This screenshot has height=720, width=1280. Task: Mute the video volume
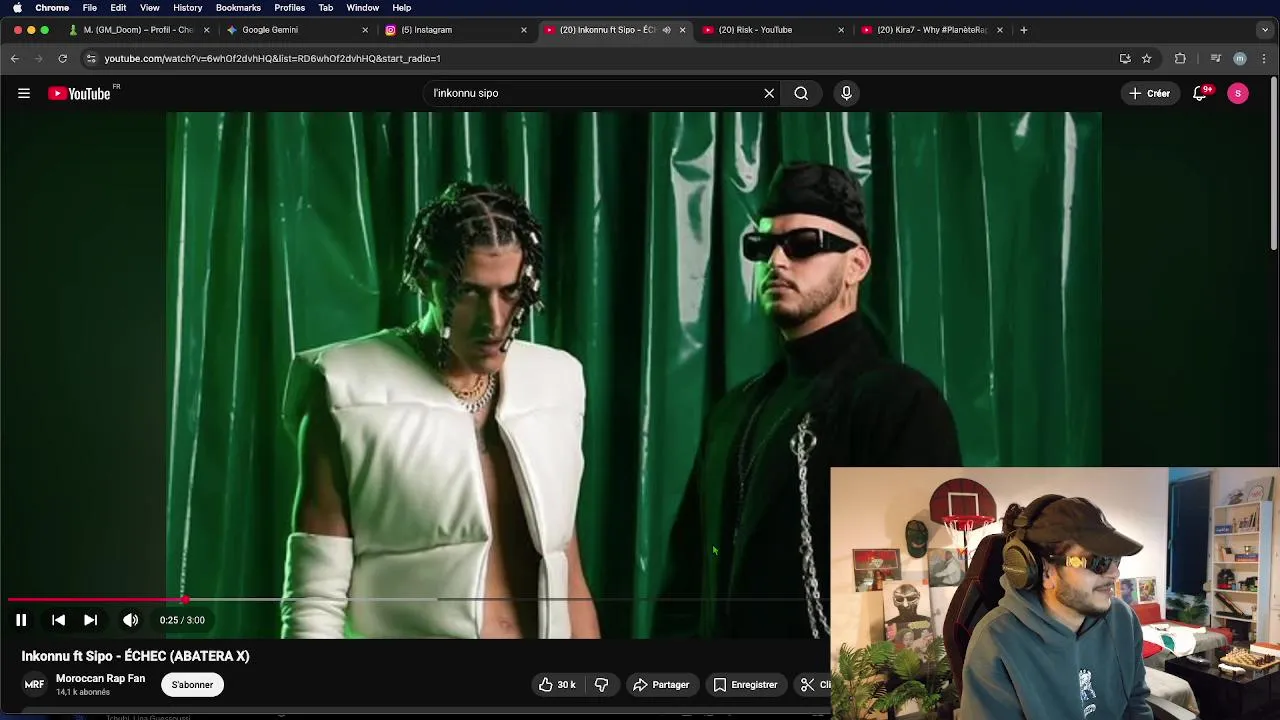click(x=131, y=620)
